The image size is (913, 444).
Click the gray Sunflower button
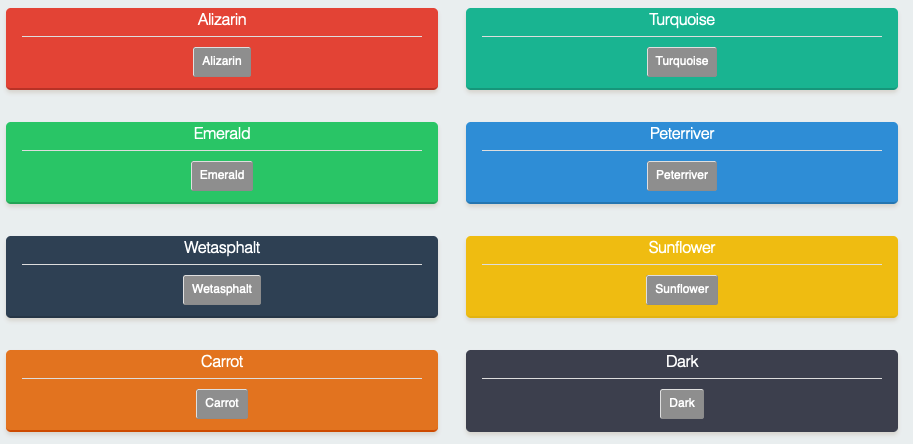pyautogui.click(x=681, y=290)
